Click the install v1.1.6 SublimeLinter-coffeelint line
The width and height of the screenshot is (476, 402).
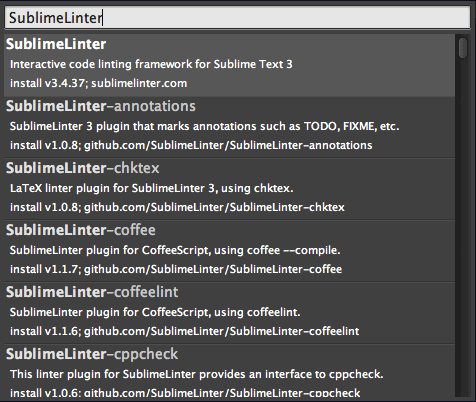click(185, 331)
